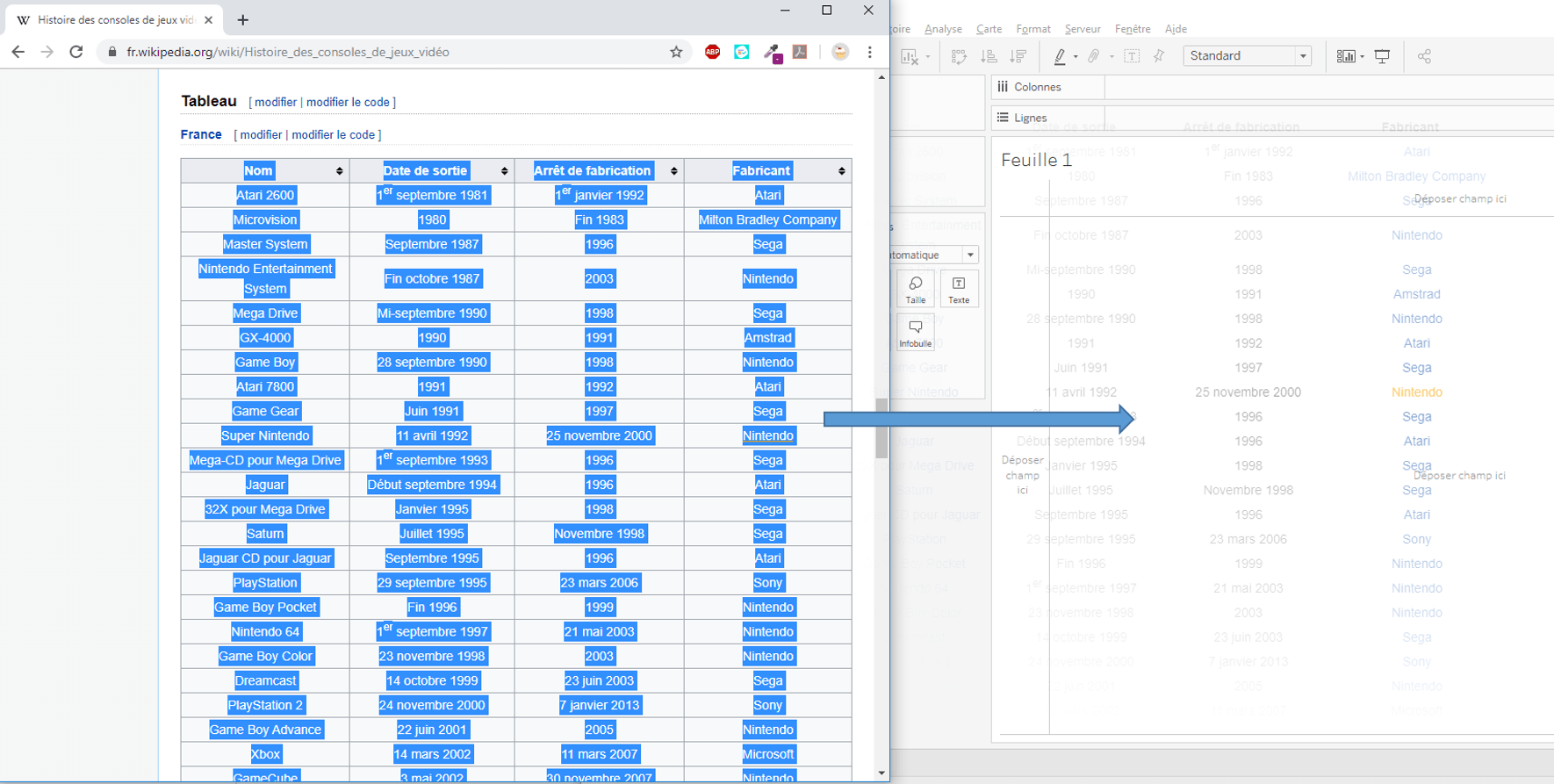Open the Adobe Acrobat PDF extension
Image resolution: width=1554 pixels, height=784 pixels.
click(800, 52)
